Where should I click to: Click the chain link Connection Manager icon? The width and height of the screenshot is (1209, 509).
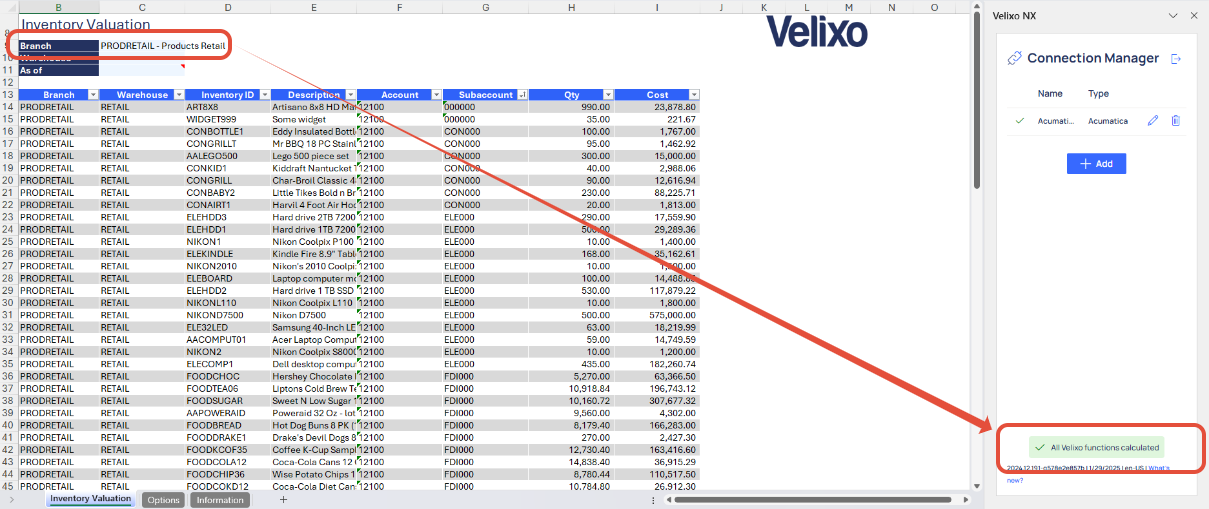click(x=1014, y=58)
